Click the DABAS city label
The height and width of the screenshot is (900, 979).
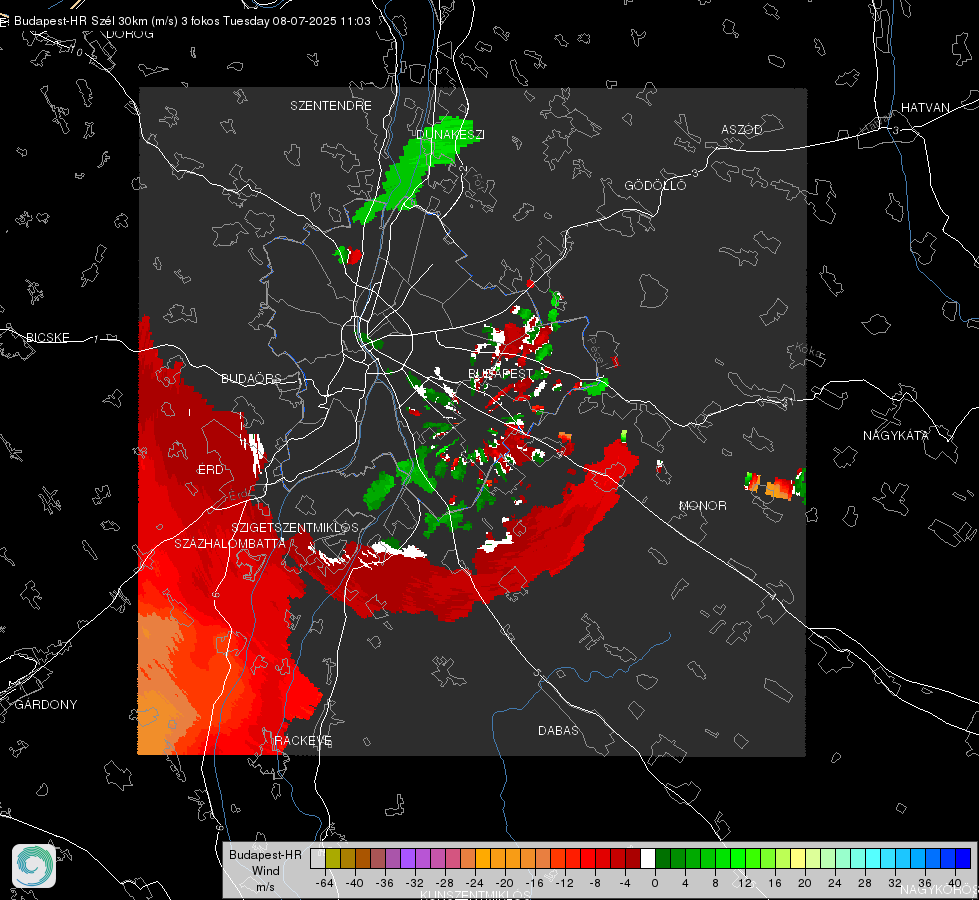pyautogui.click(x=559, y=730)
